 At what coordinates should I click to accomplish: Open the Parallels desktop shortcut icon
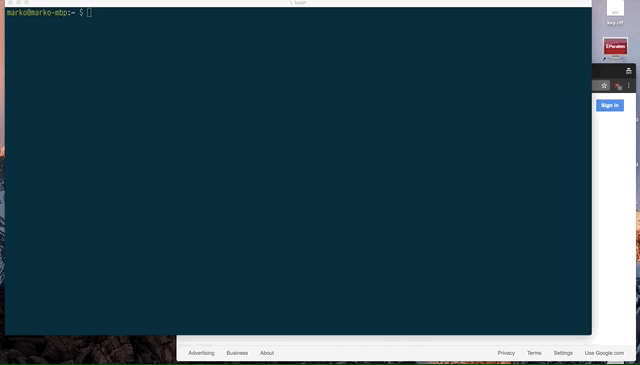615,47
